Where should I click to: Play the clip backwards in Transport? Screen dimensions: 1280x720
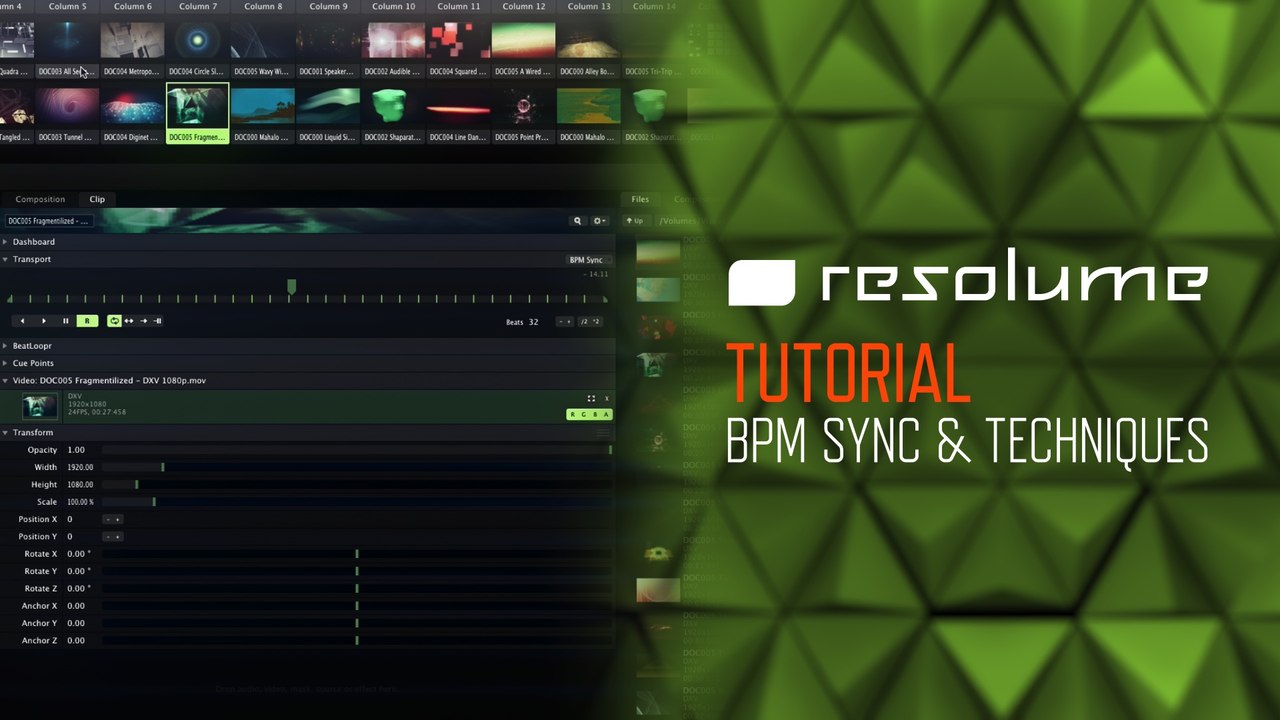click(22, 321)
